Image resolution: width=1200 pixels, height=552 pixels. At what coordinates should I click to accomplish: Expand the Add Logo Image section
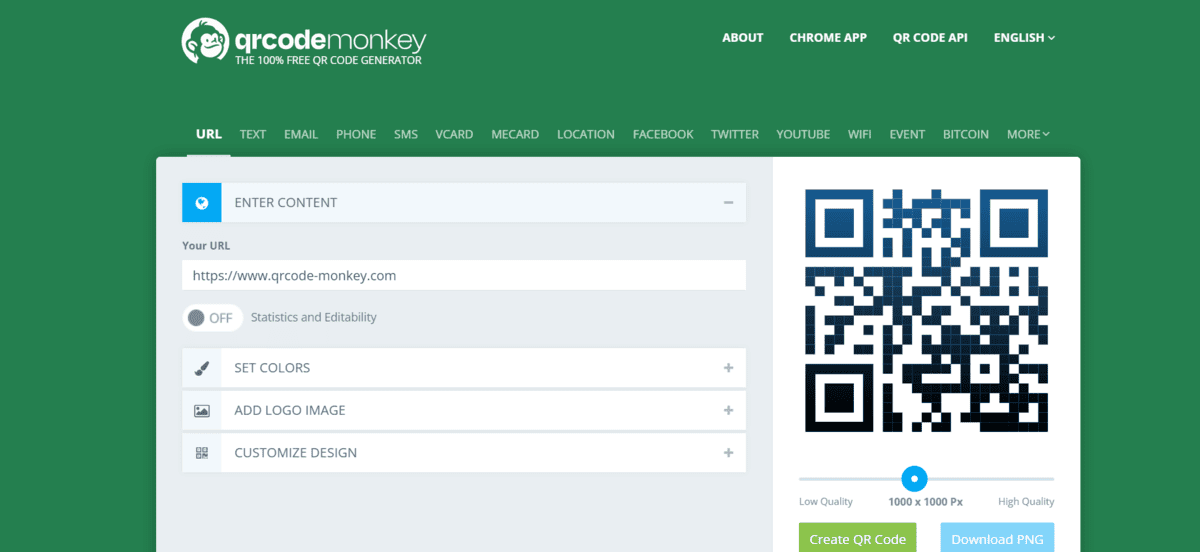728,411
